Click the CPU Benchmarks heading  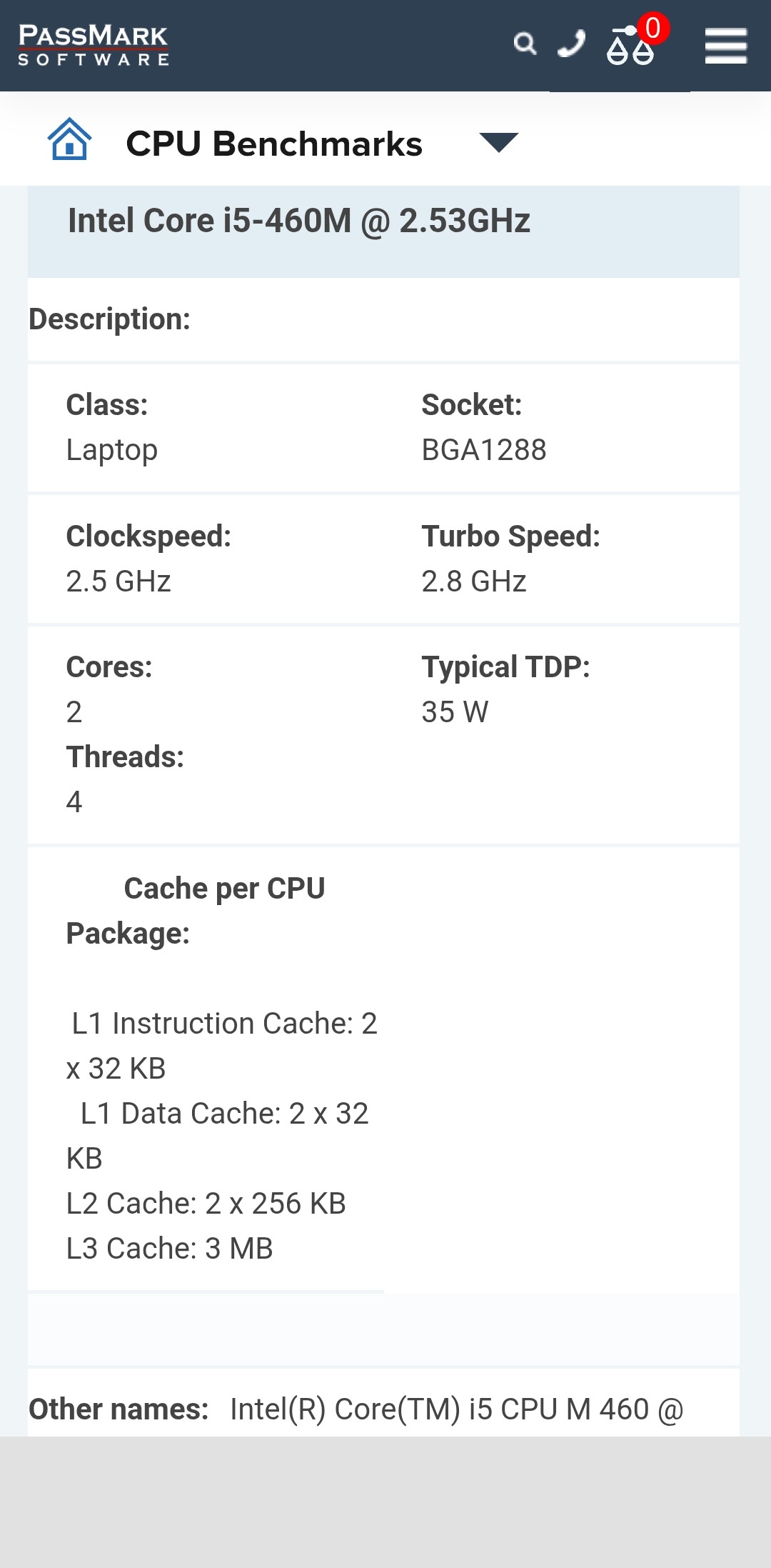pyautogui.click(x=274, y=144)
